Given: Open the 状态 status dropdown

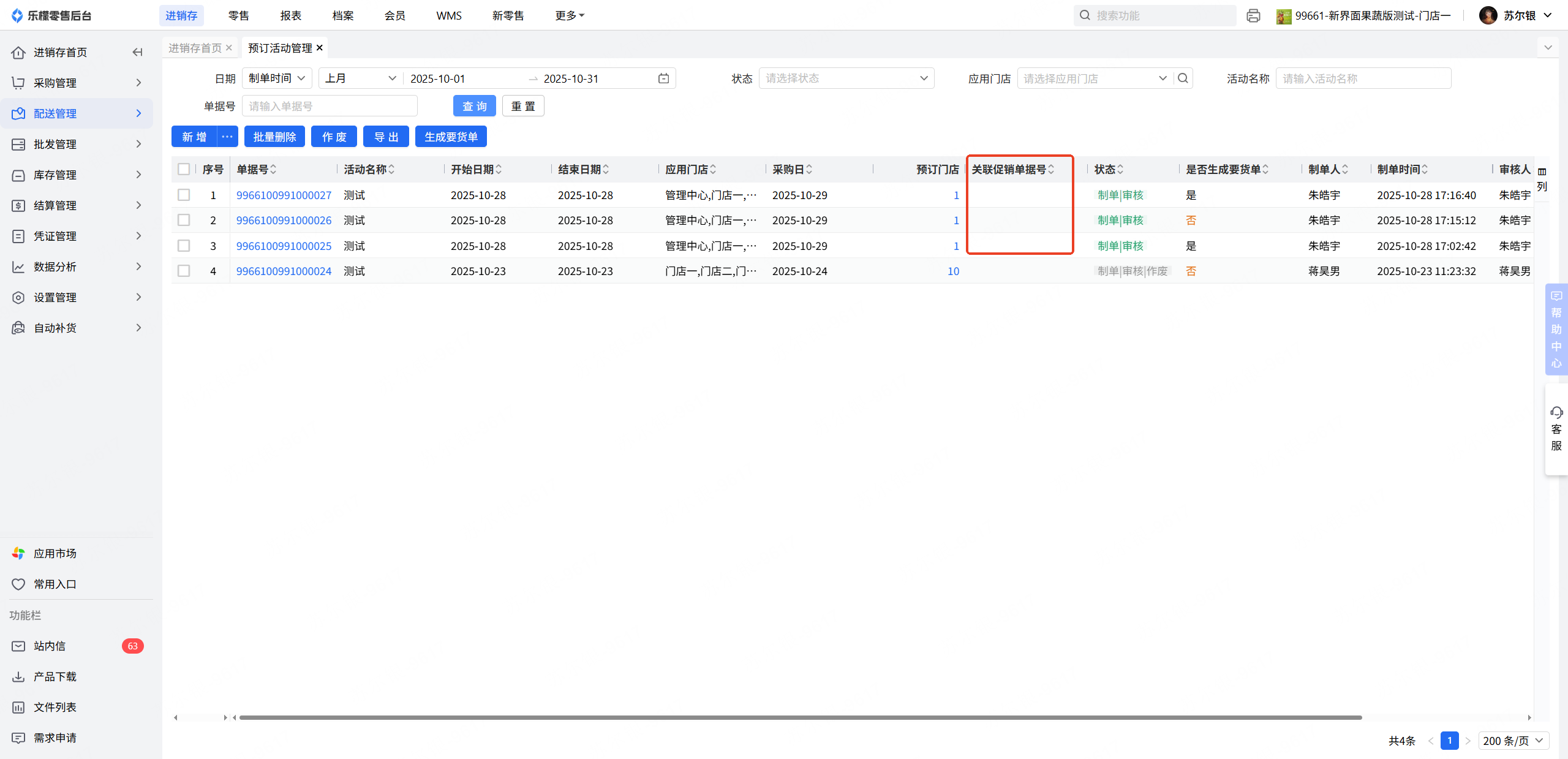Looking at the screenshot, I should coord(846,78).
